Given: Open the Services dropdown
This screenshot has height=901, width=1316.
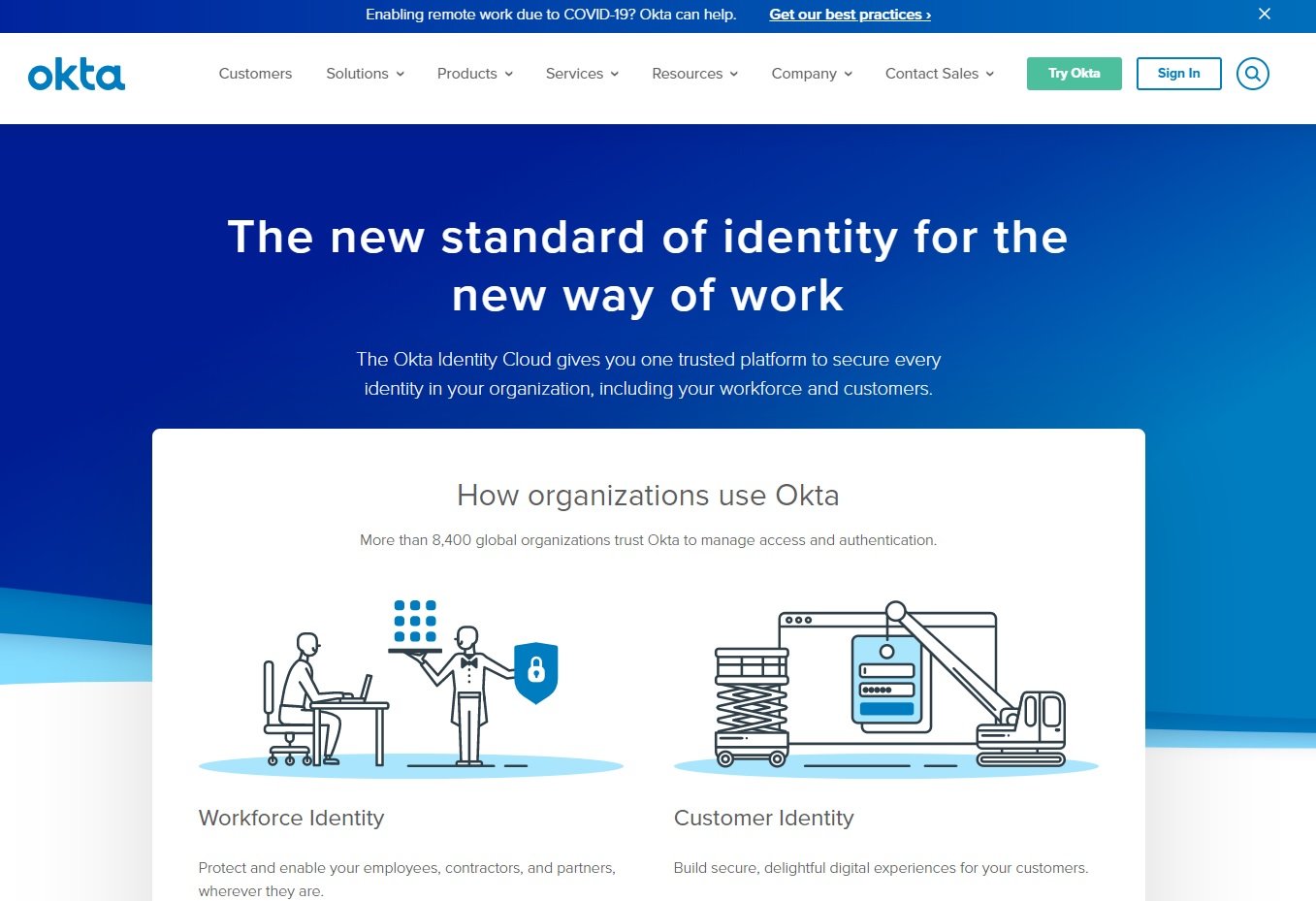Looking at the screenshot, I should click(582, 74).
